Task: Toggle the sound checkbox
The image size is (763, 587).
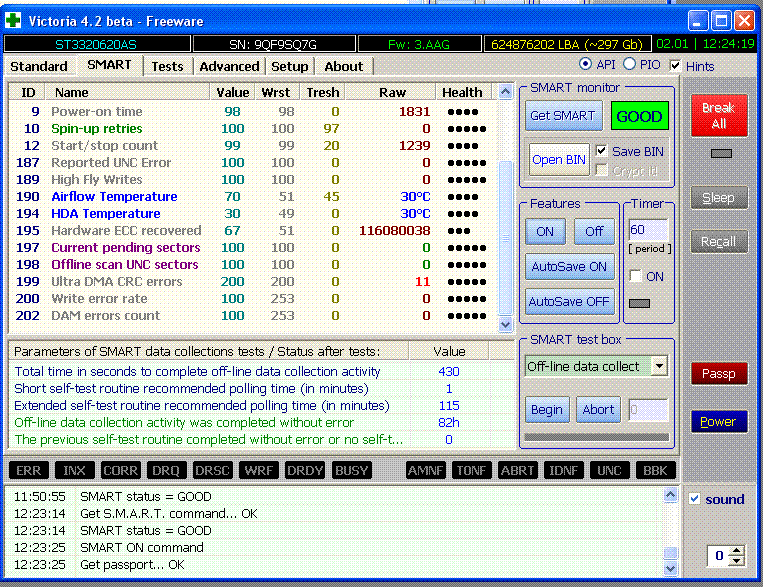Action: [695, 499]
